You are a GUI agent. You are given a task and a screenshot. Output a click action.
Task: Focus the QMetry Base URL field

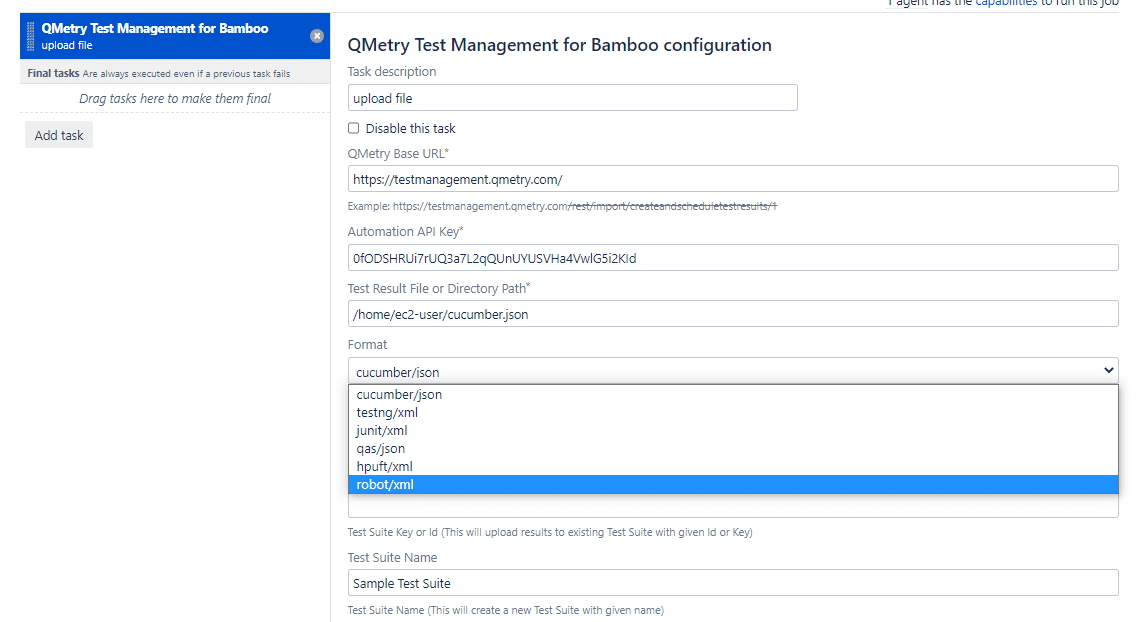click(732, 179)
